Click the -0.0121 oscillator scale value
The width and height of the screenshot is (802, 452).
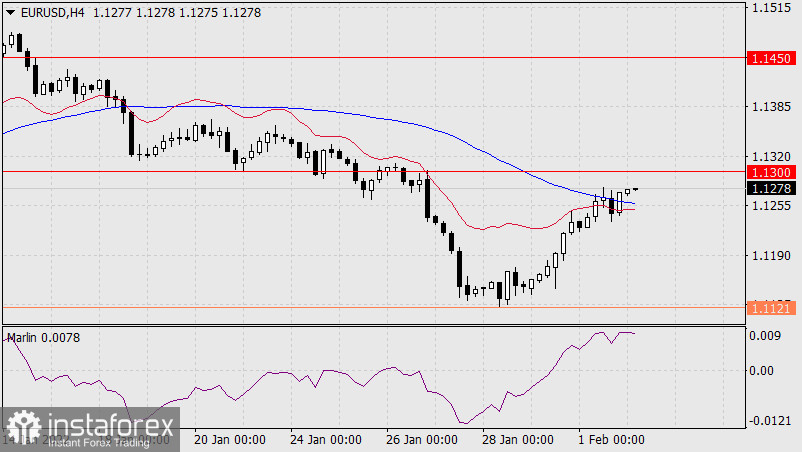pyautogui.click(x=770, y=419)
